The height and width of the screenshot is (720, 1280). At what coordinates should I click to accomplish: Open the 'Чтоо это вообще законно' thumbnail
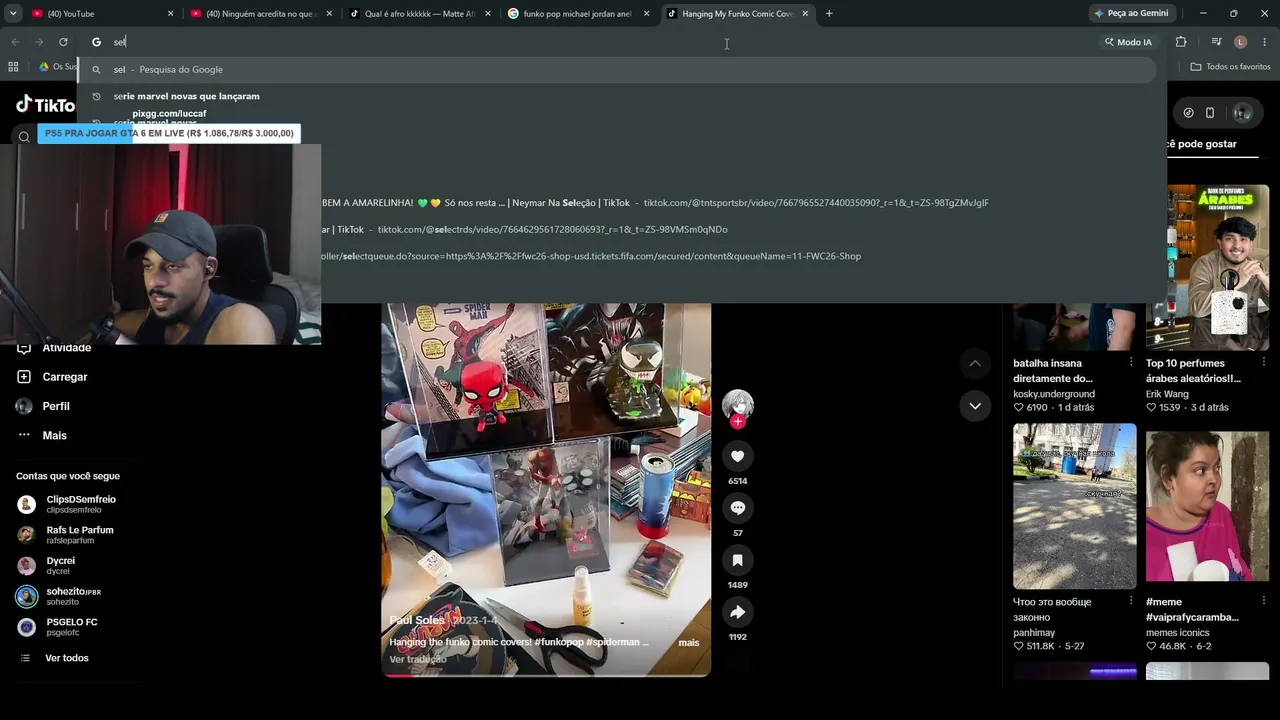(1074, 506)
